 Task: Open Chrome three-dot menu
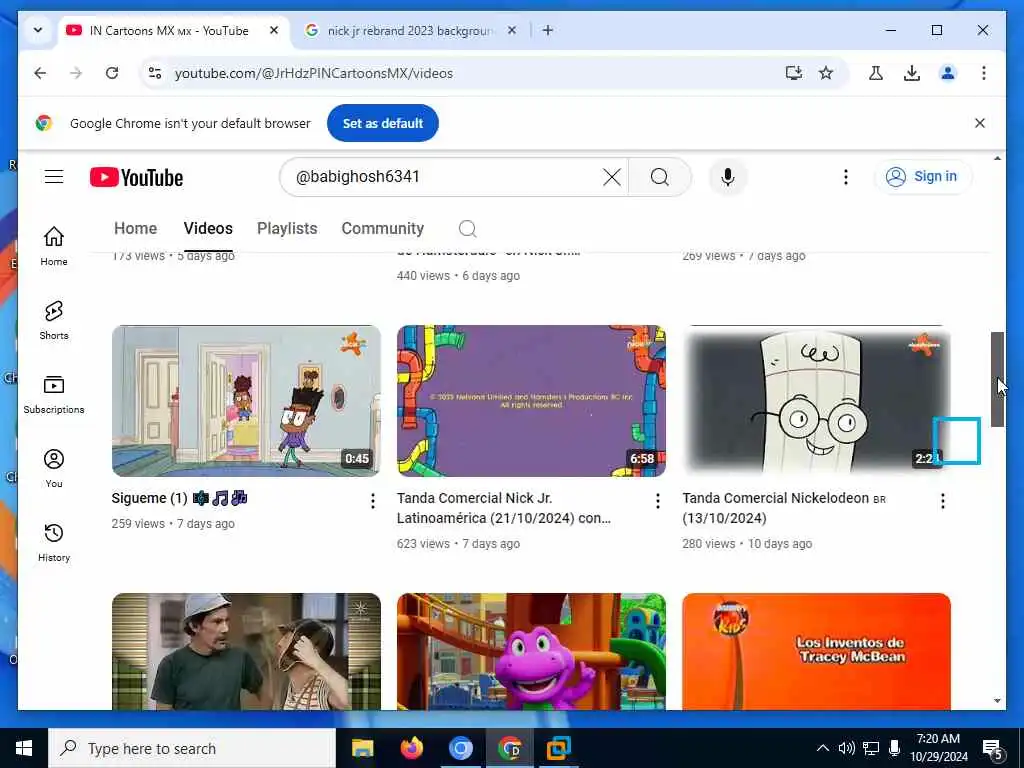[x=984, y=73]
